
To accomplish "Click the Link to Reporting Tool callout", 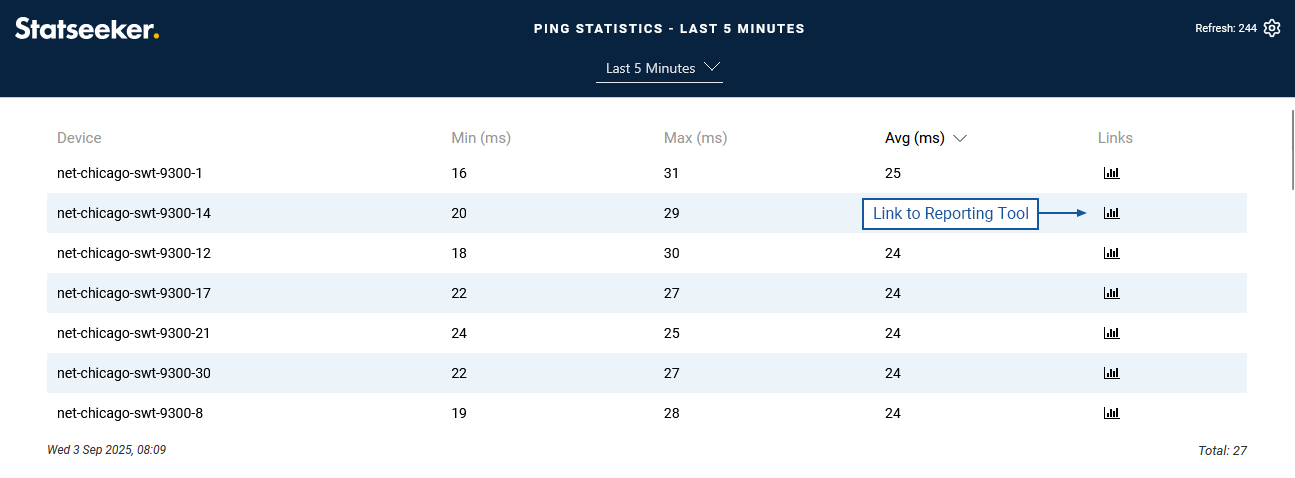I will click(950, 214).
